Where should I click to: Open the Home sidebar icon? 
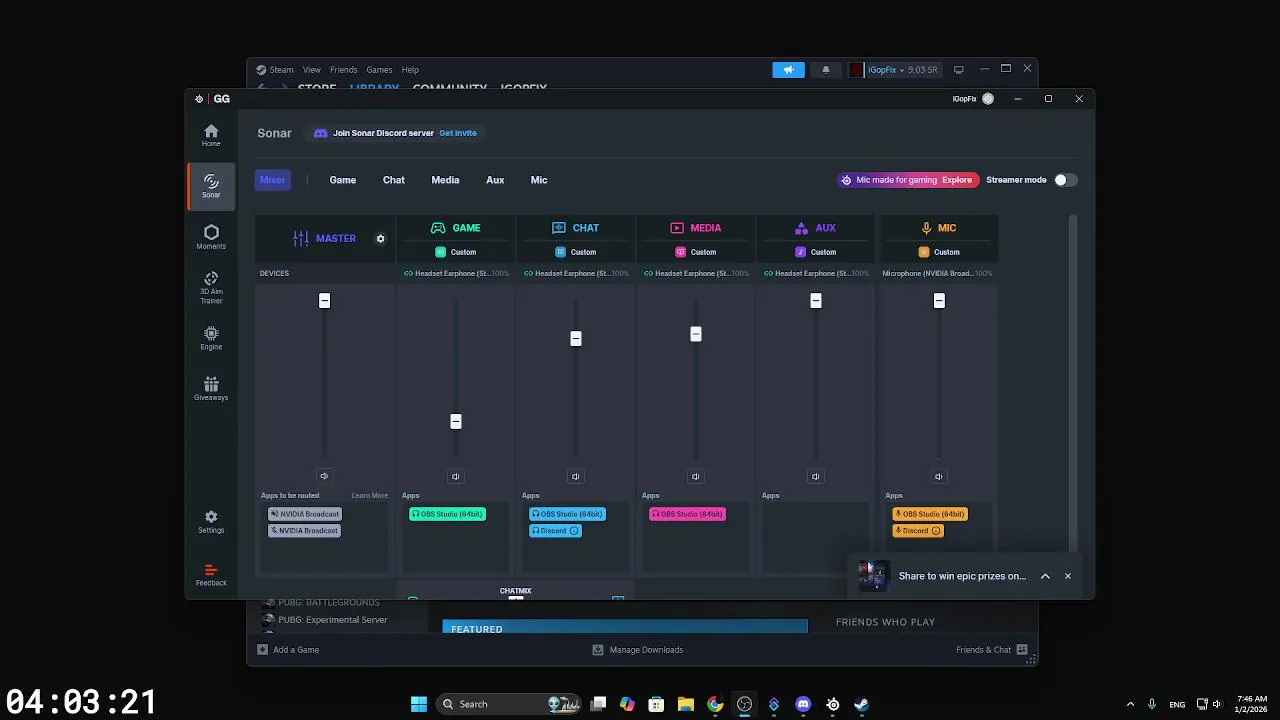pos(211,135)
